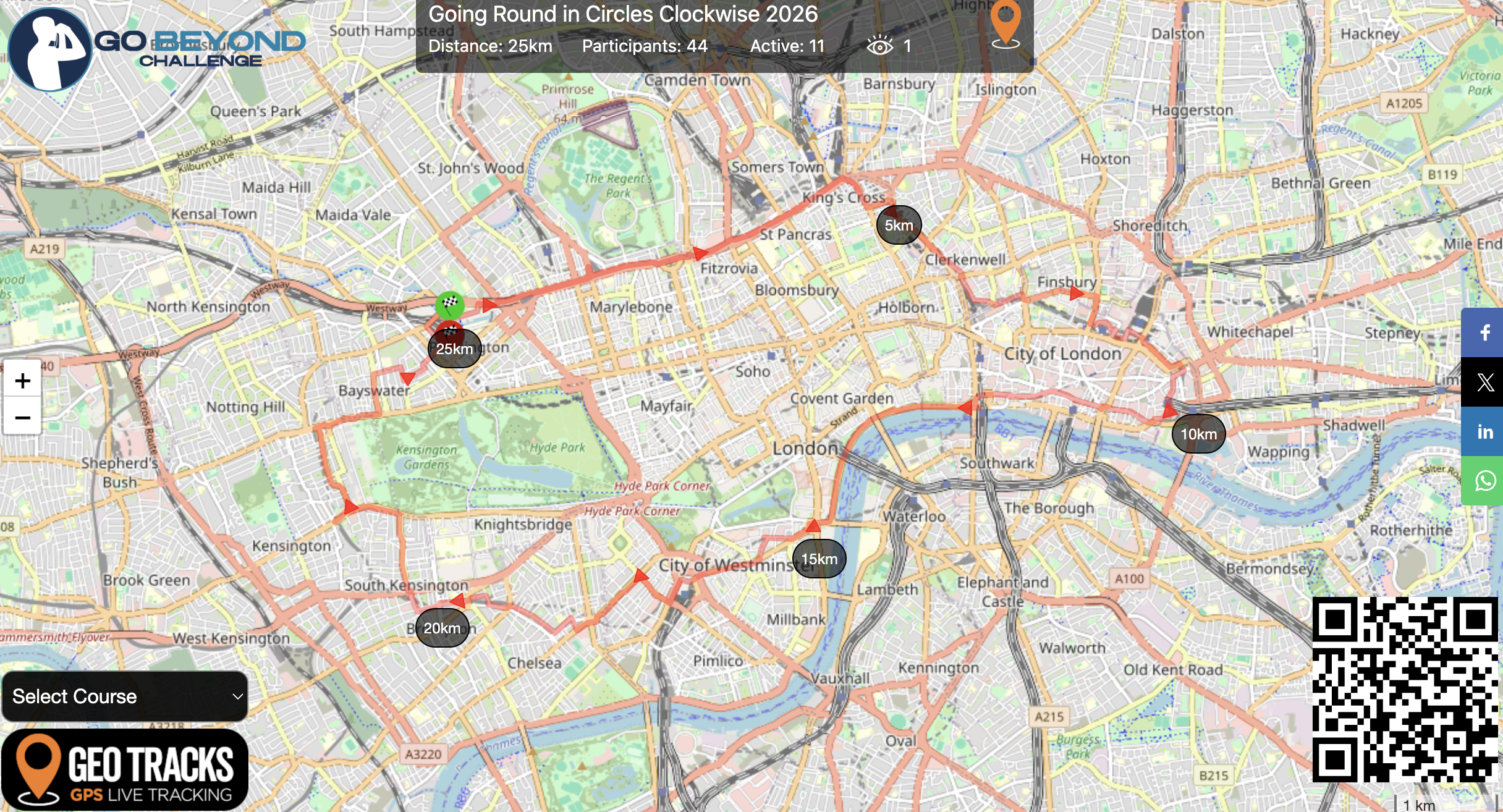The width and height of the screenshot is (1503, 812).
Task: Share on Facebook
Action: point(1483,332)
